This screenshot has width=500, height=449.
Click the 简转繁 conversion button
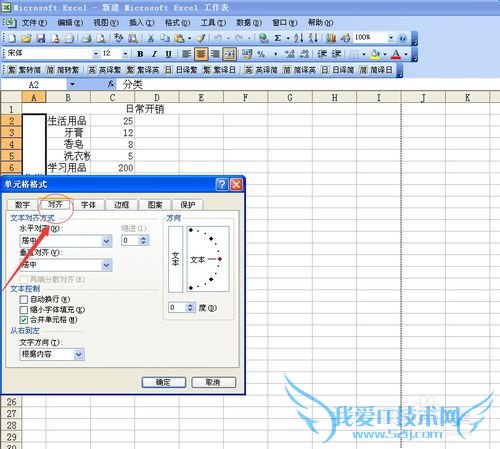point(63,70)
